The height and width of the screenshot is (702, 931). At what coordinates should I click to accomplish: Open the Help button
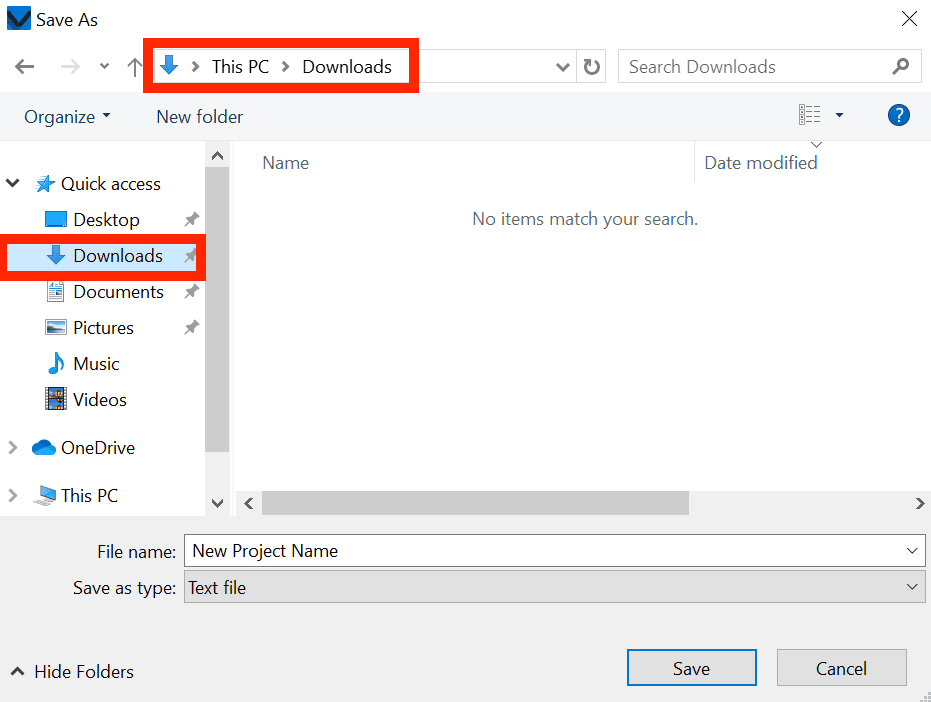[898, 115]
